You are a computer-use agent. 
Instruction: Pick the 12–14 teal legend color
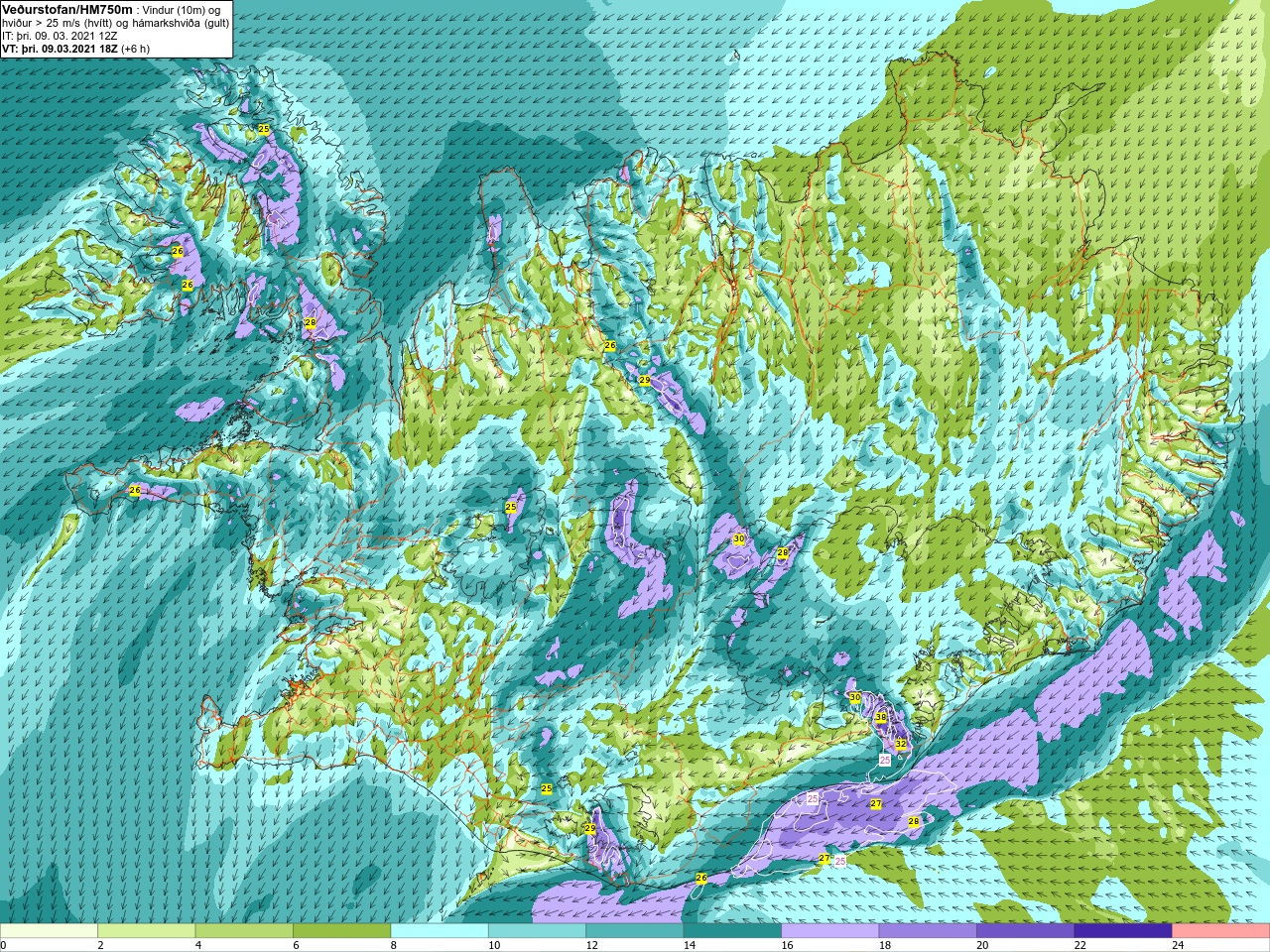635,931
